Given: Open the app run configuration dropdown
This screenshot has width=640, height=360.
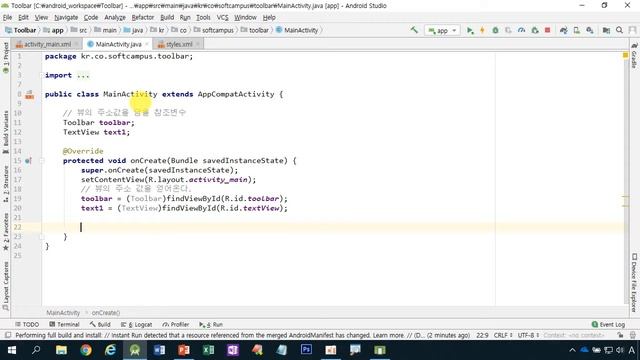Looking at the screenshot, I should pyautogui.click(x=442, y=31).
